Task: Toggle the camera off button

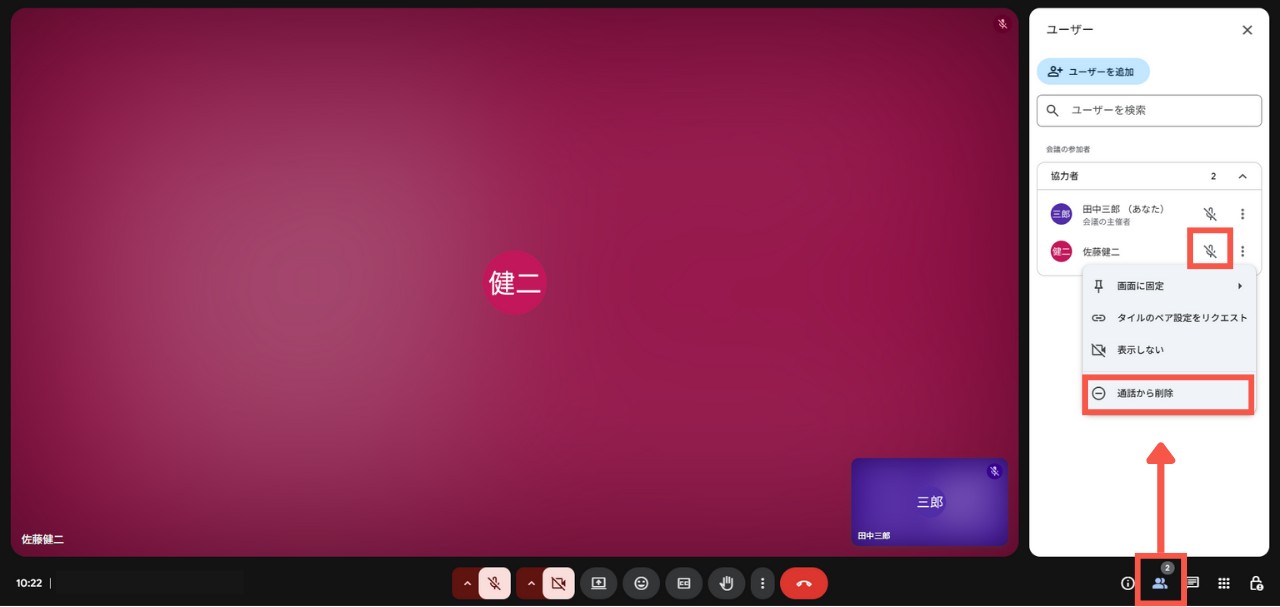Action: (x=558, y=583)
